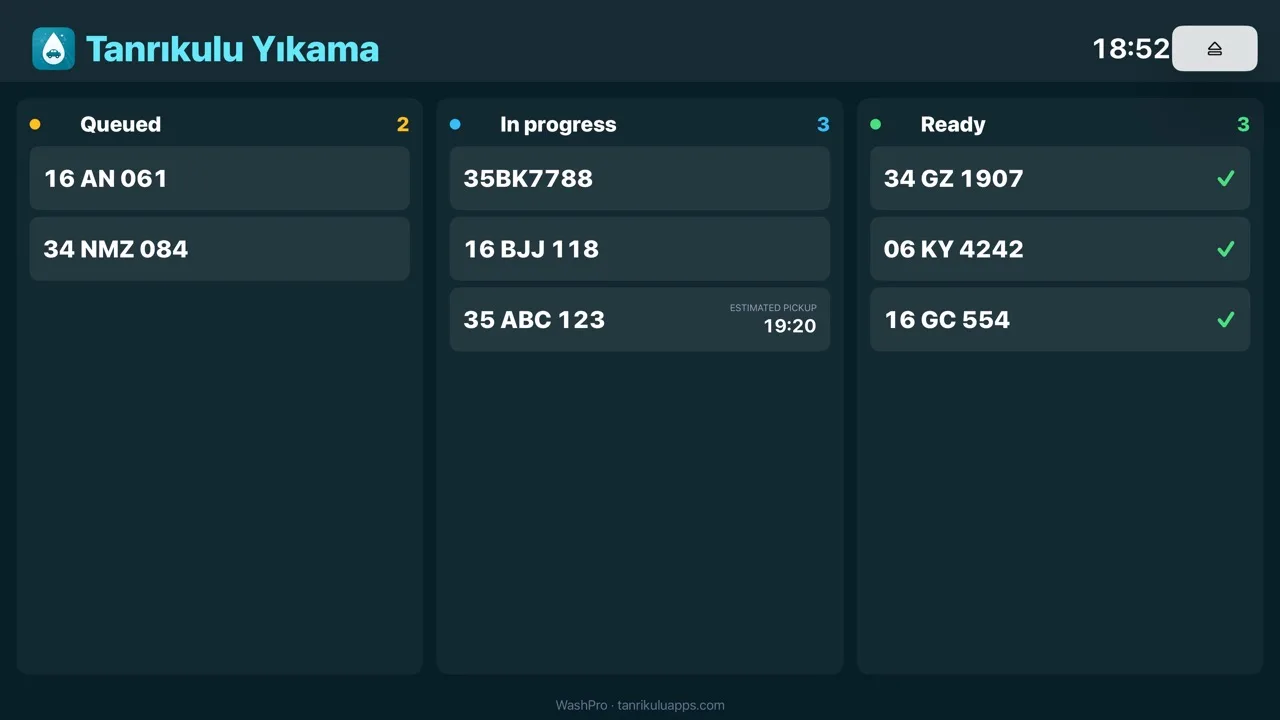
Task: Click the green Ready status dot
Action: tap(876, 125)
